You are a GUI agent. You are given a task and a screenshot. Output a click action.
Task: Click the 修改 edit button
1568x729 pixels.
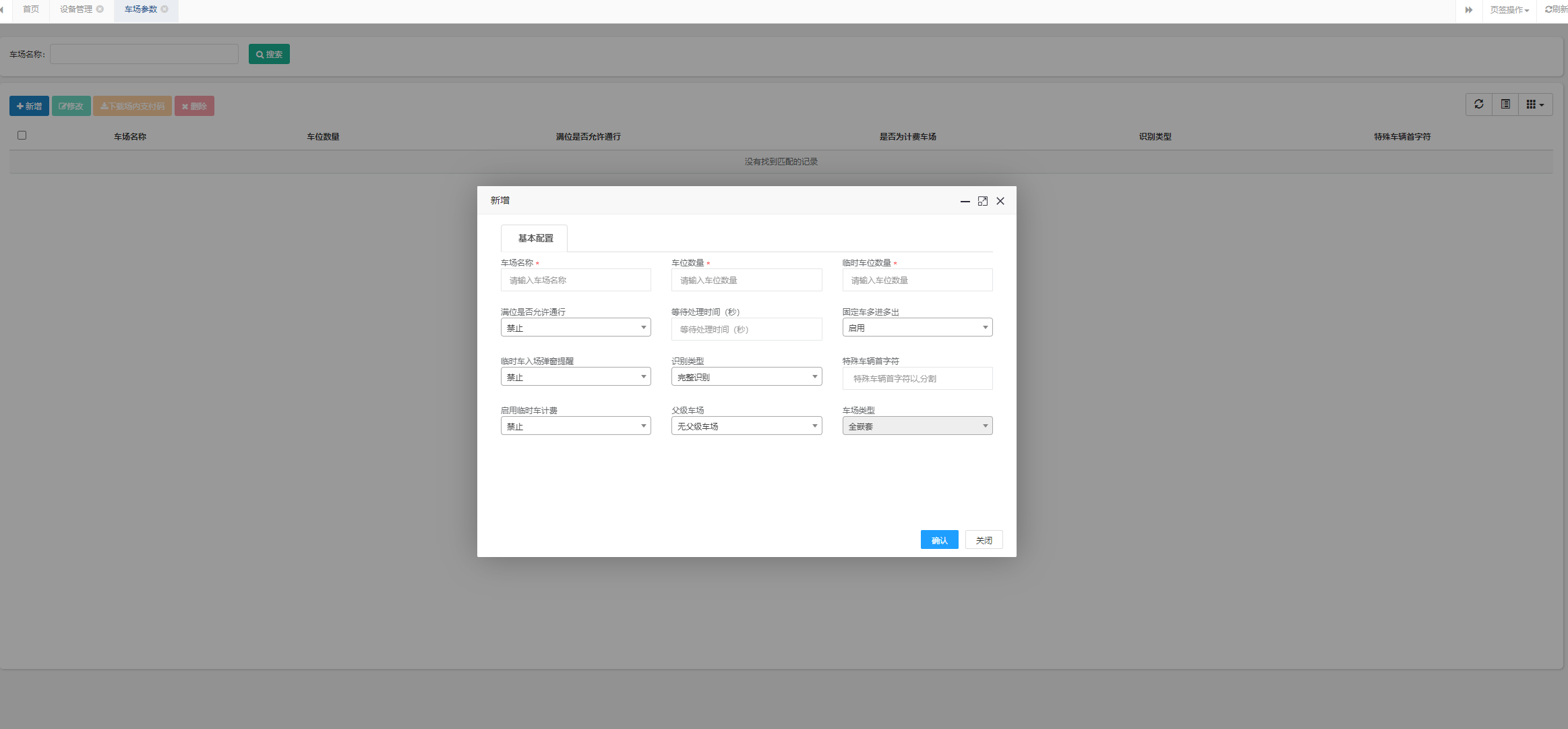[x=71, y=107]
